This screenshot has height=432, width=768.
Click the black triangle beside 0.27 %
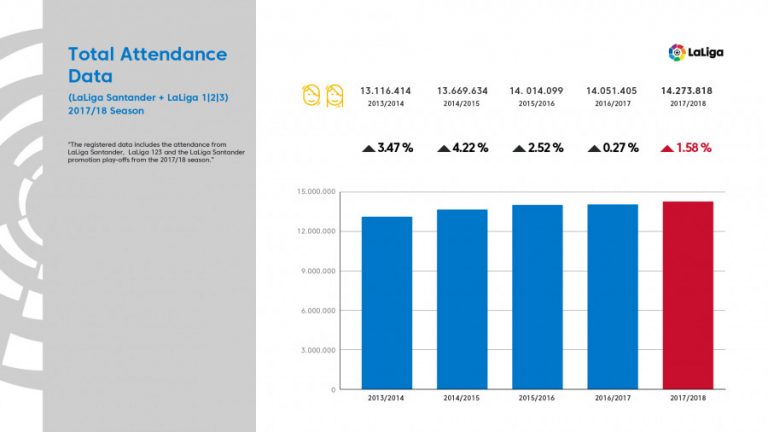click(594, 148)
